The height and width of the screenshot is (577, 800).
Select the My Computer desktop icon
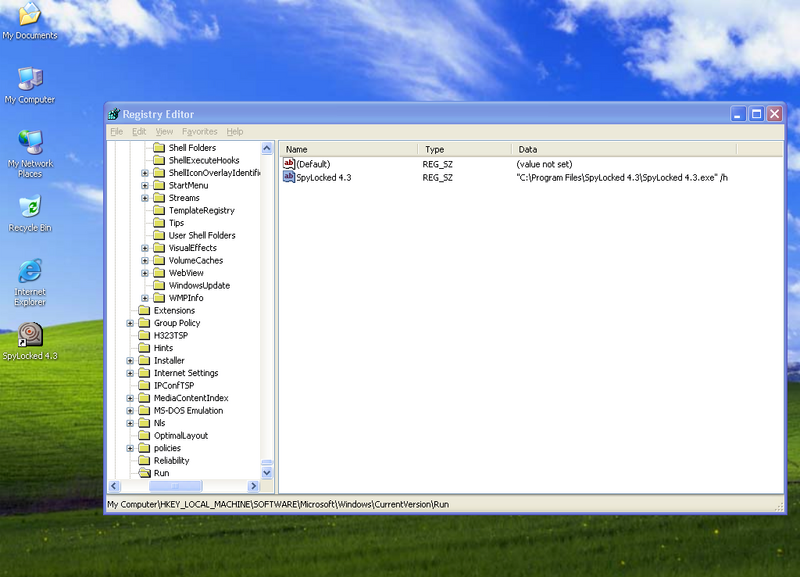30,85
